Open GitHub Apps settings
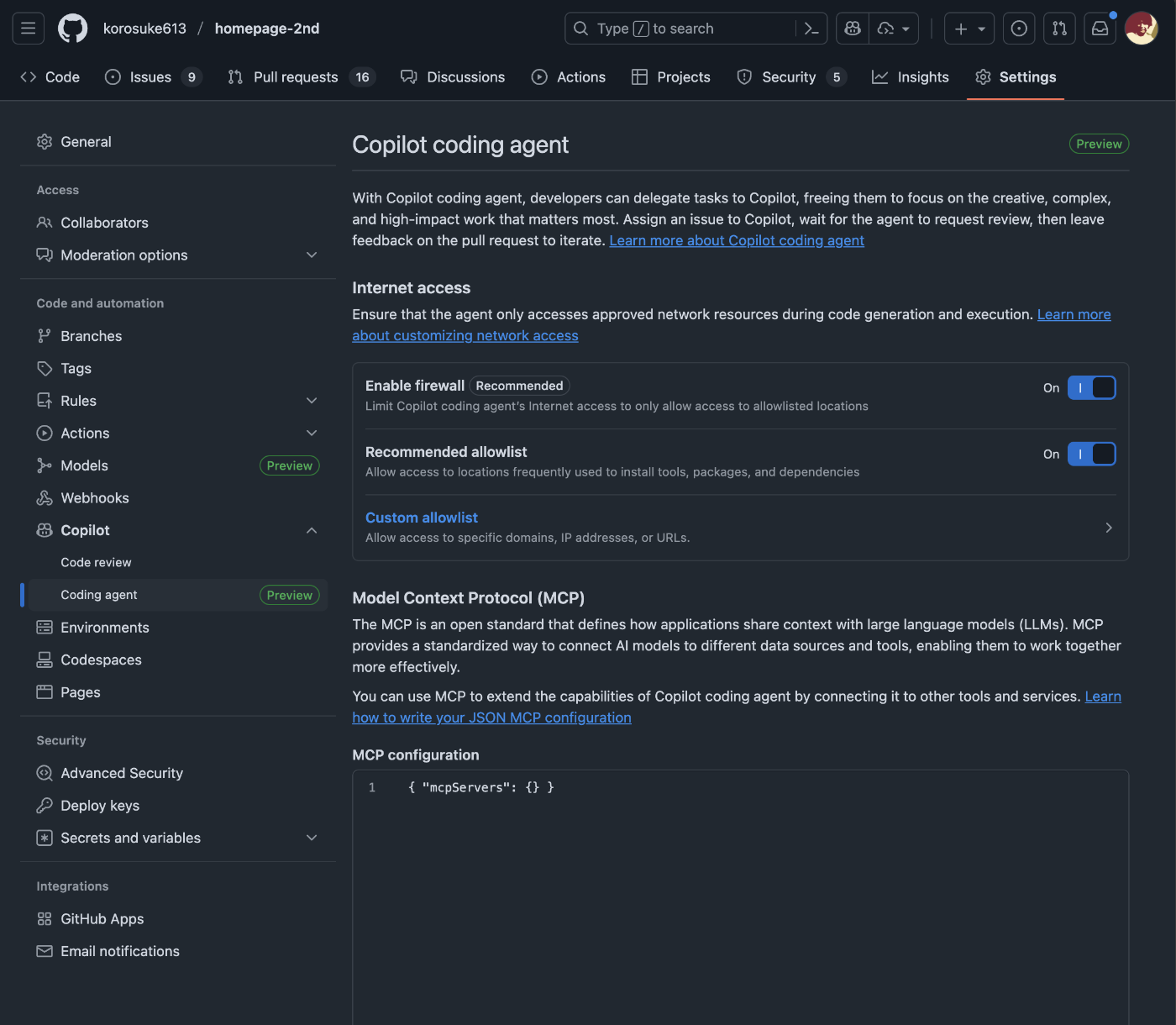This screenshot has width=1176, height=1025. [178, 919]
